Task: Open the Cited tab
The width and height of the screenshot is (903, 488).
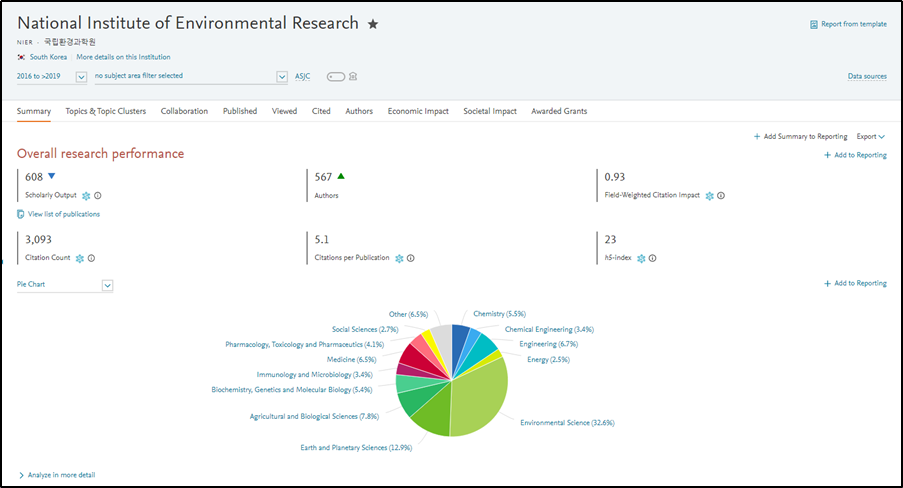Action: tap(321, 111)
